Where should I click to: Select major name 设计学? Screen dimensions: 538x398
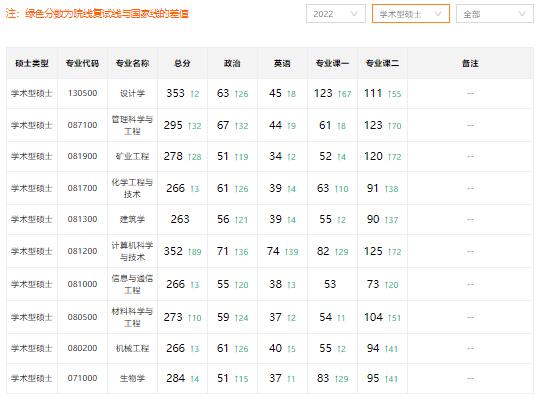click(132, 93)
